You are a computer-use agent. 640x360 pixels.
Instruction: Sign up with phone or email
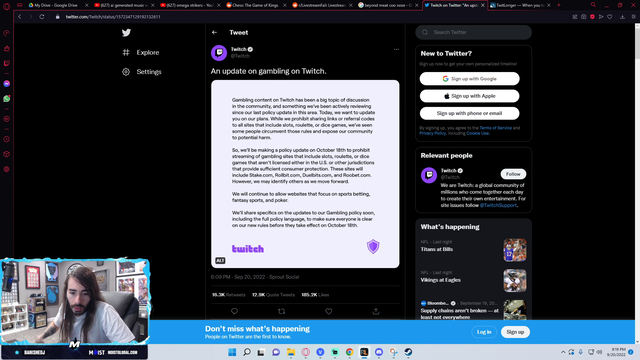469,113
